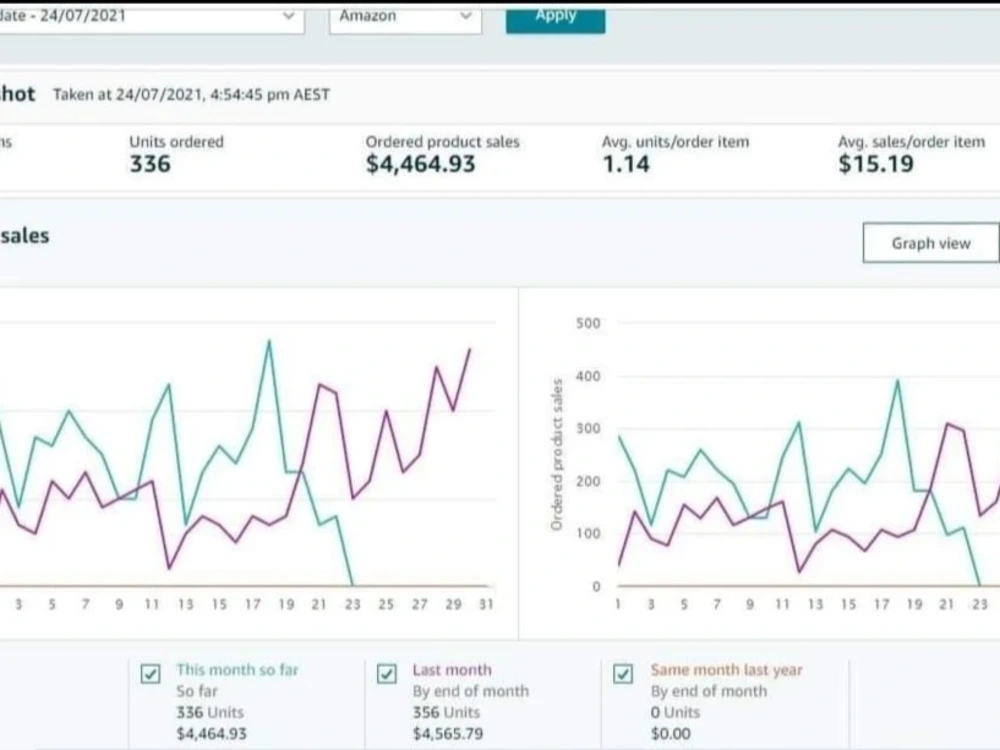Uncheck the 'This month so far' checkbox
The image size is (1000, 750).
151,674
